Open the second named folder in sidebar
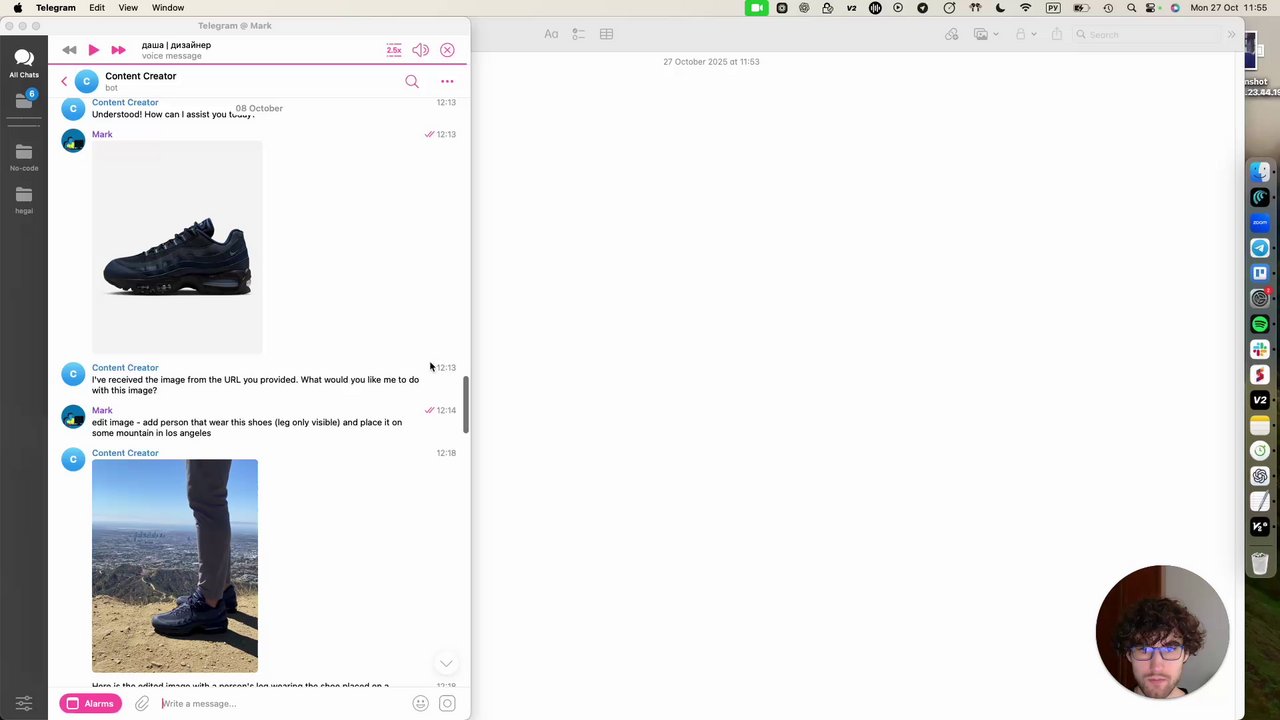The width and height of the screenshot is (1280, 720). [x=24, y=199]
